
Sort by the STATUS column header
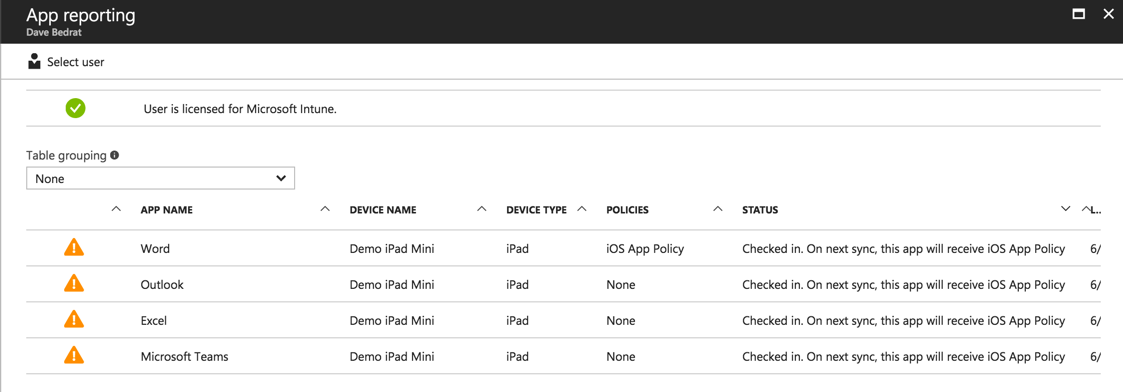[760, 210]
